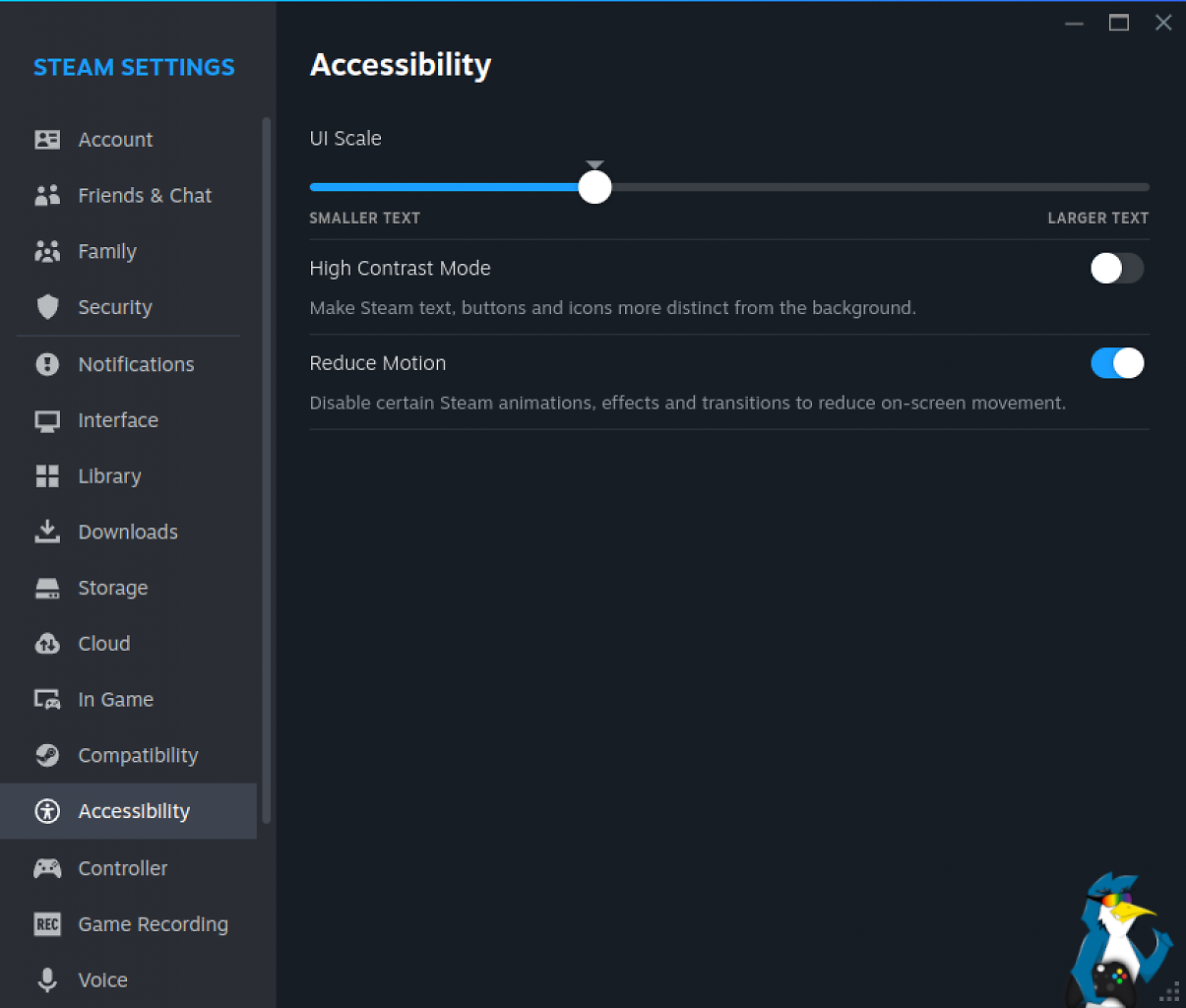Click the Security shield icon
Screen dimensions: 1186x1008
47,307
